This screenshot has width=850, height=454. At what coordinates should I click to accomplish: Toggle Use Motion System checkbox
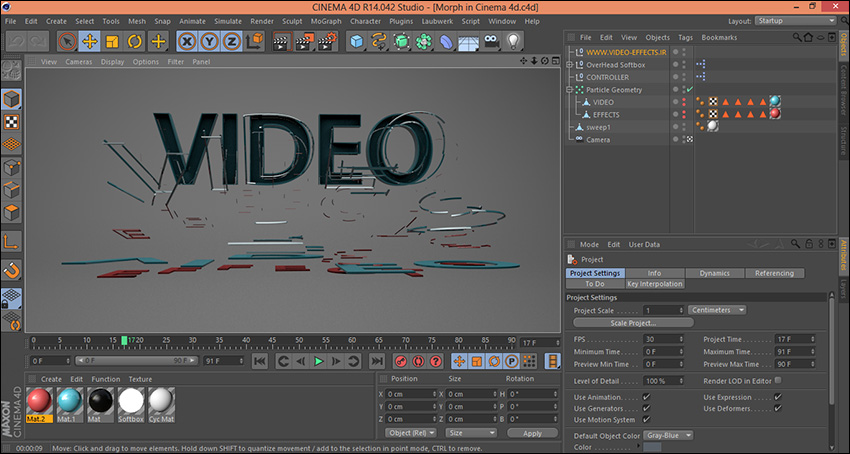pos(646,419)
